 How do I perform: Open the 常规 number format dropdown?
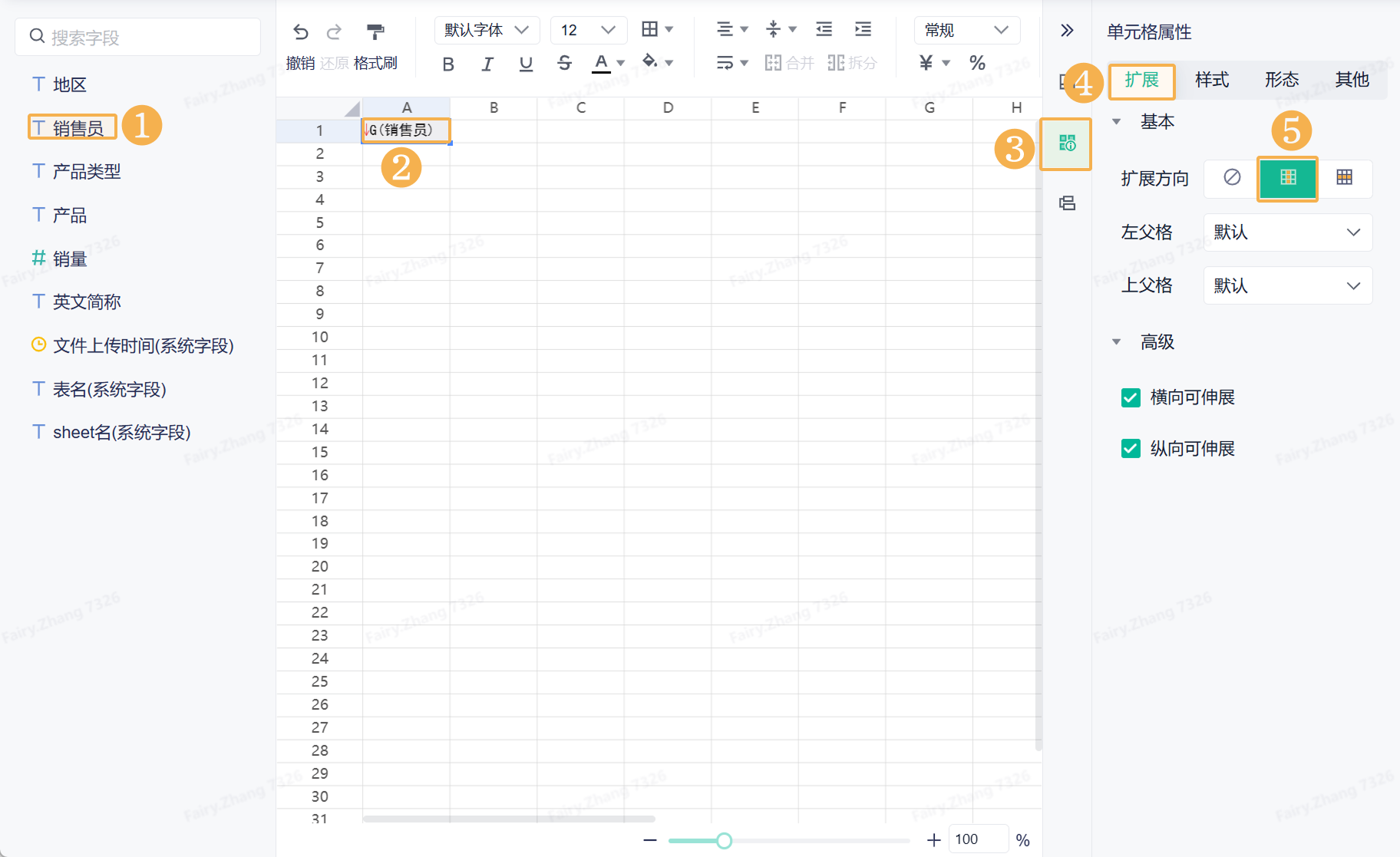pyautogui.click(x=967, y=30)
